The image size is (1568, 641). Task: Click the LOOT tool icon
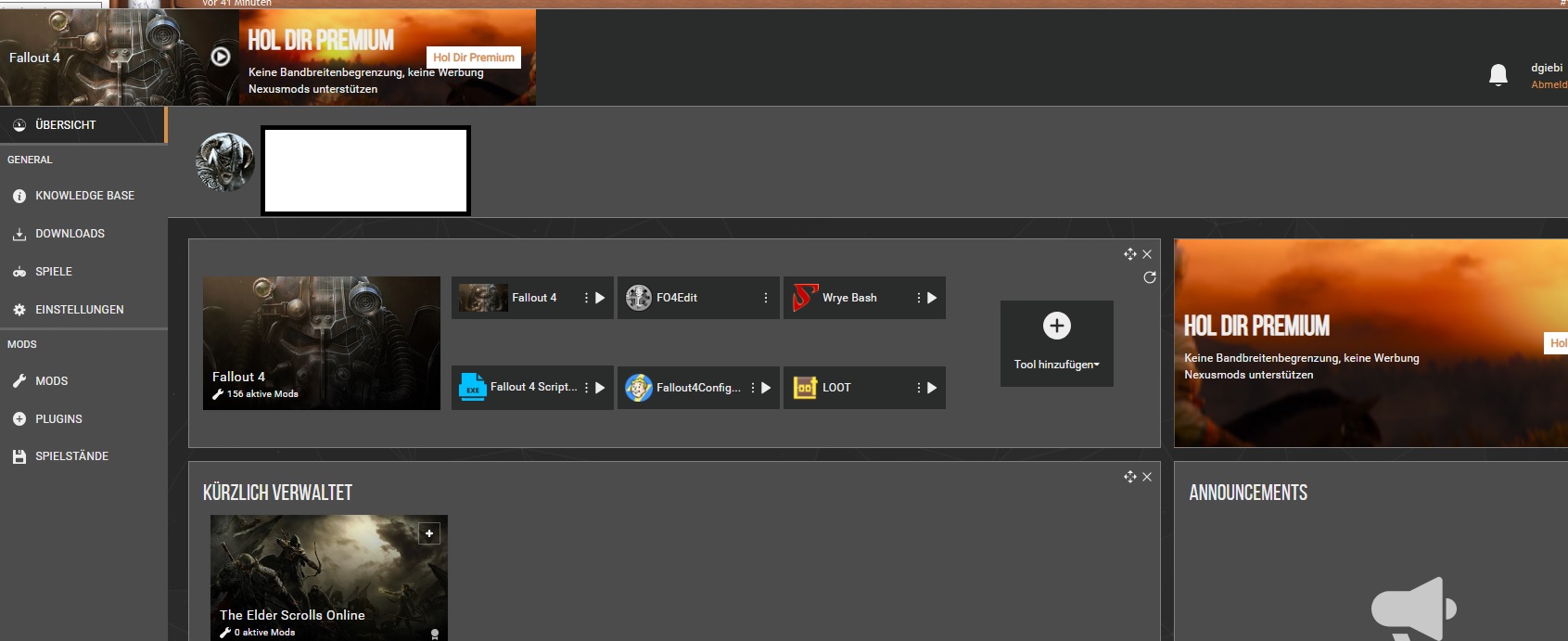click(805, 388)
